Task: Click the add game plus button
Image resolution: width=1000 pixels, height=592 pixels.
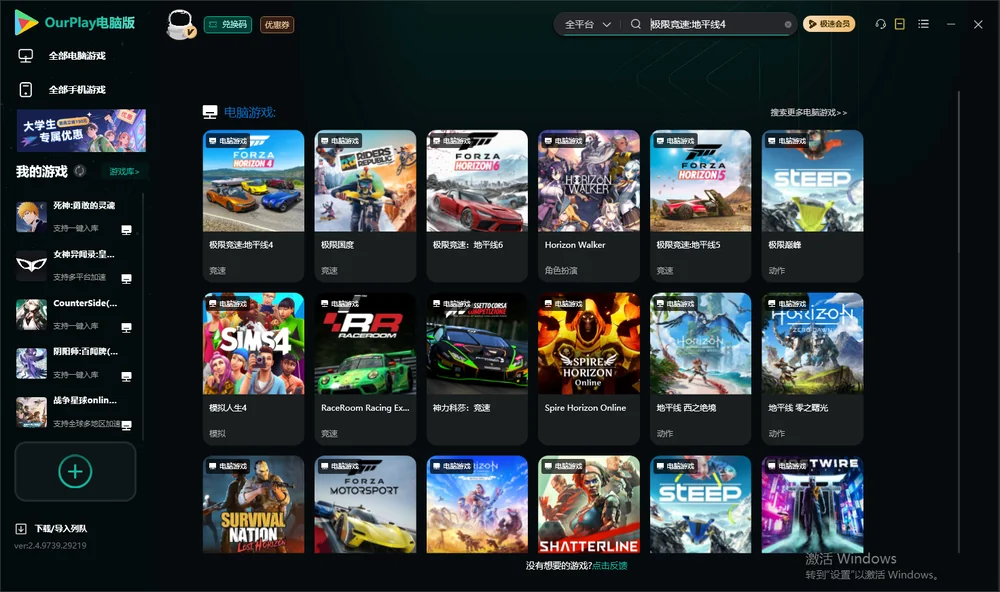Action: click(75, 471)
